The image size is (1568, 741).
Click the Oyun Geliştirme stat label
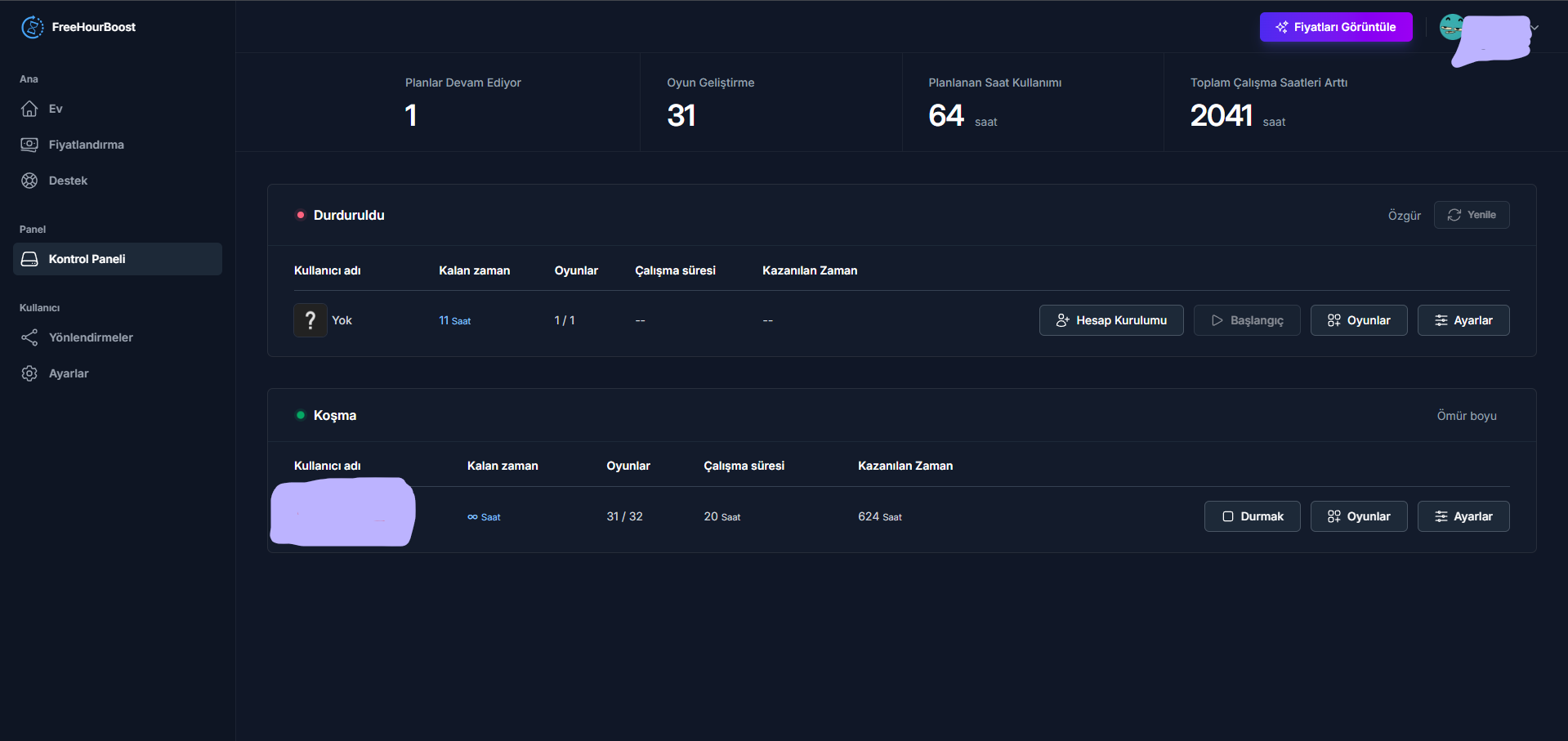711,83
